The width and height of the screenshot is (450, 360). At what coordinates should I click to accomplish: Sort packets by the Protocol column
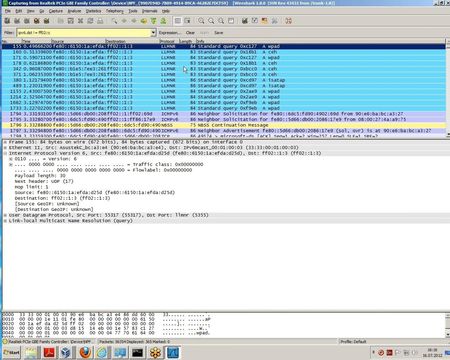[169, 41]
